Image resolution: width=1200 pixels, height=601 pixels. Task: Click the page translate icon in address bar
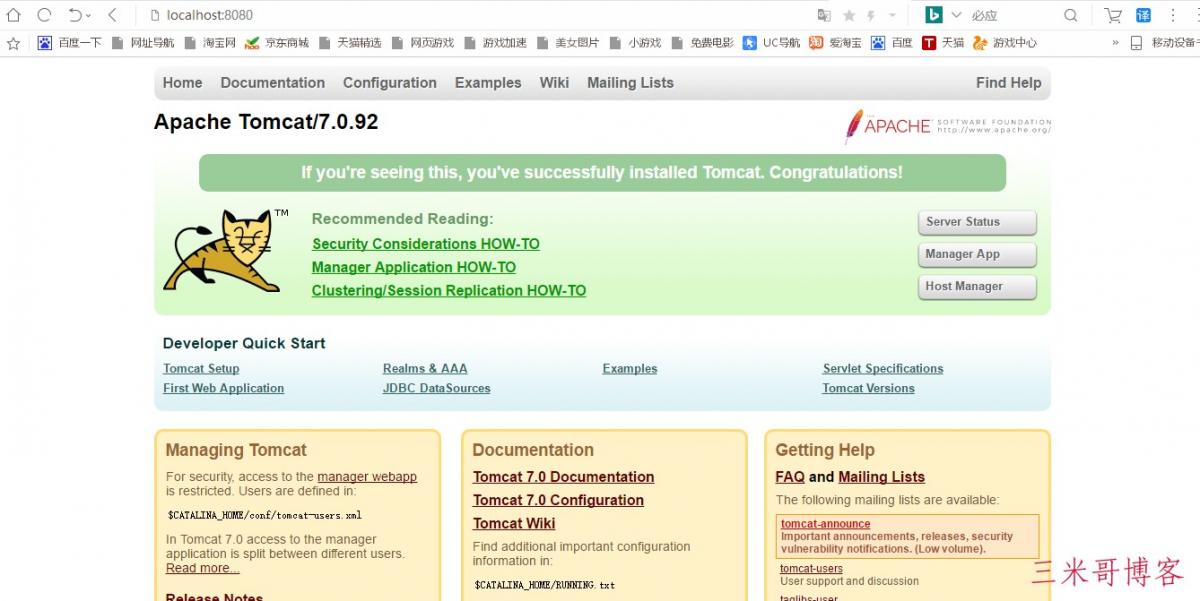824,15
